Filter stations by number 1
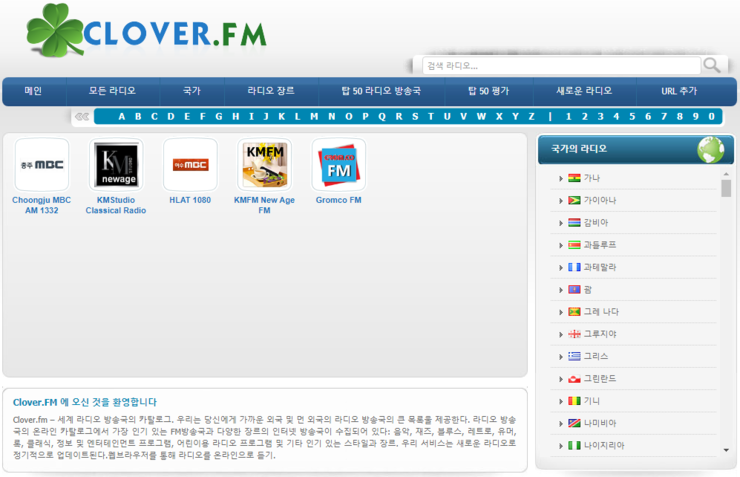 coord(568,117)
